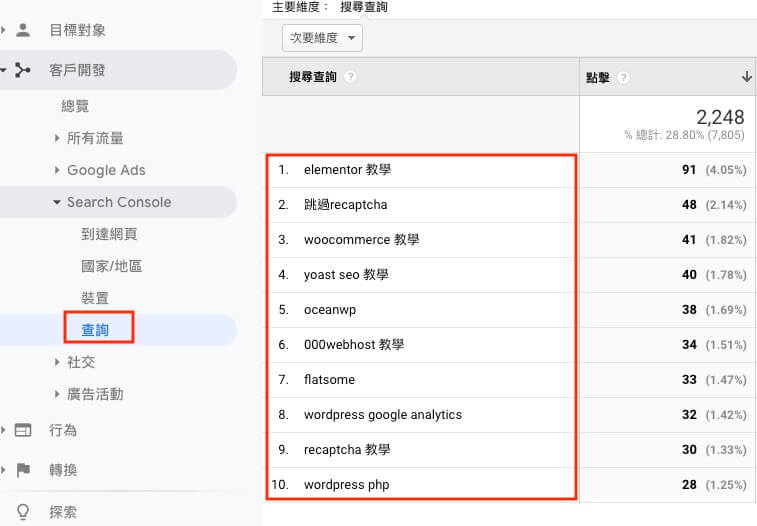The image size is (757, 526).
Task: Click the clicks value 33 (1.47%)
Action: [x=714, y=380]
